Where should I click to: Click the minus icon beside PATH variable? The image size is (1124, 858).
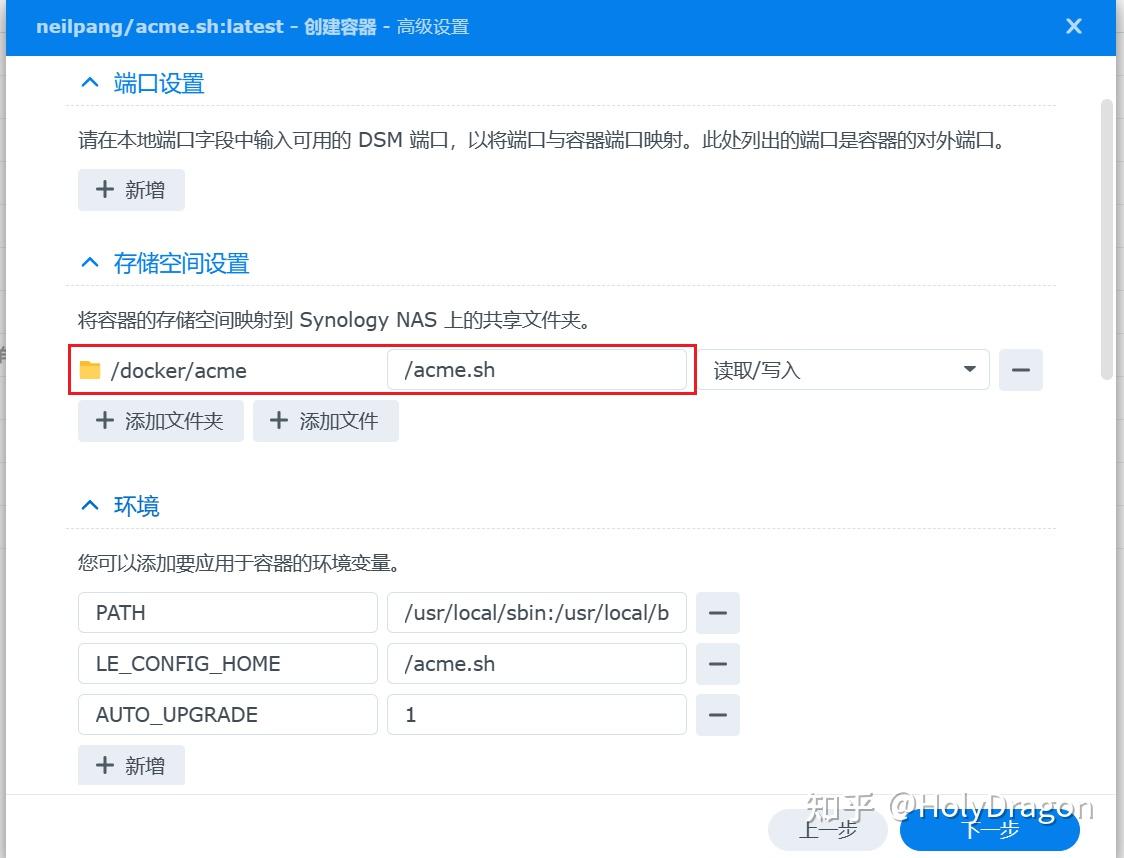[x=717, y=613]
